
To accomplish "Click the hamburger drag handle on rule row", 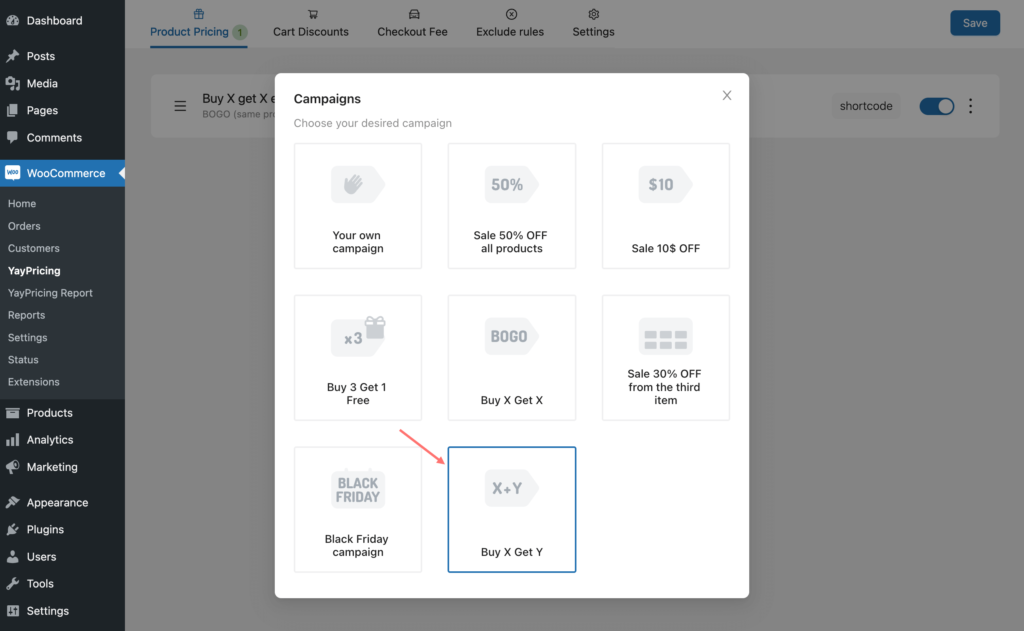I will click(180, 106).
